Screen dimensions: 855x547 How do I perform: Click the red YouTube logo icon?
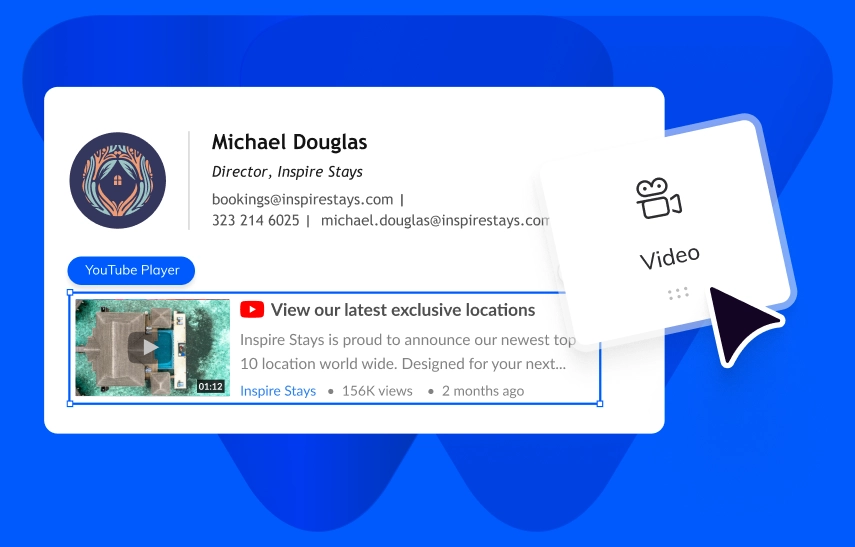pyautogui.click(x=252, y=310)
